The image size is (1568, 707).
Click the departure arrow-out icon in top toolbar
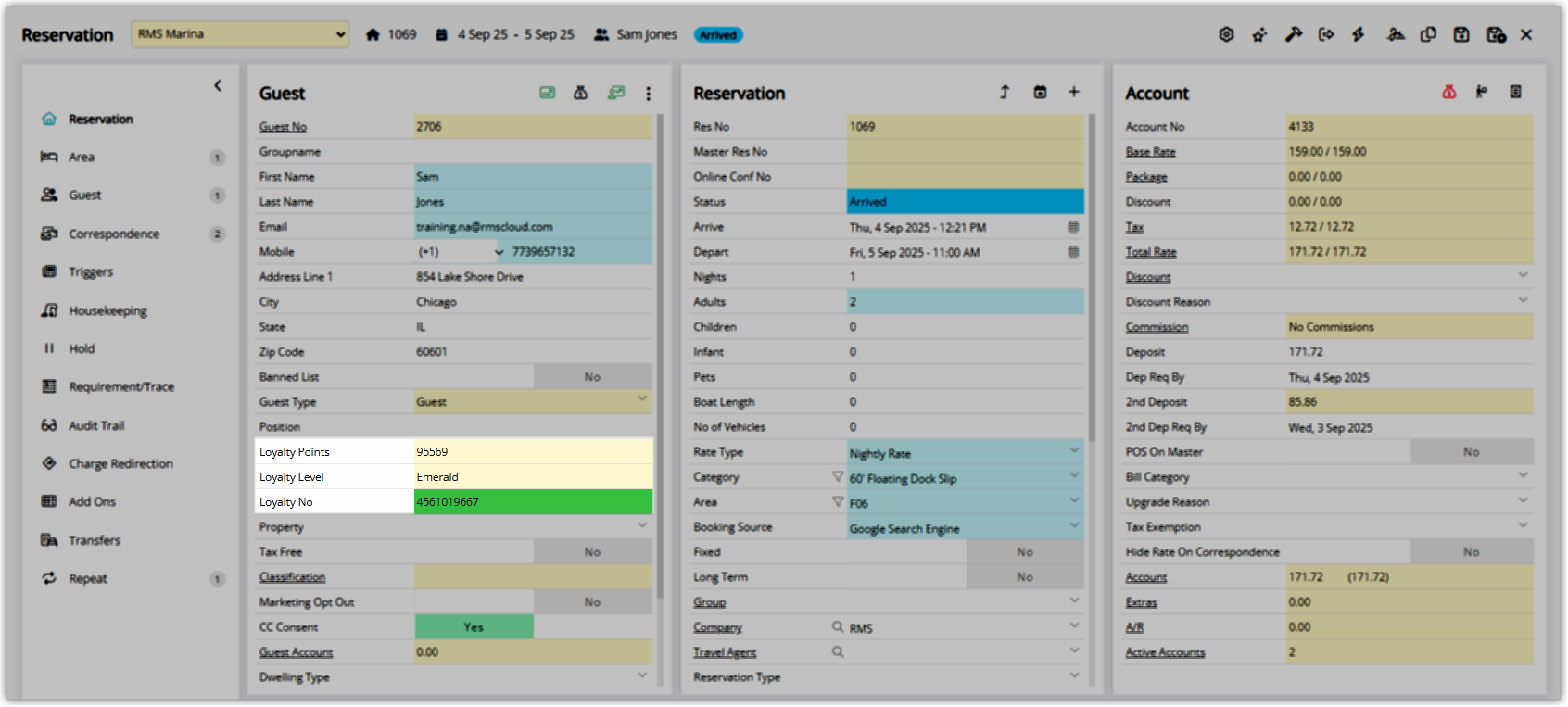[x=1326, y=34]
